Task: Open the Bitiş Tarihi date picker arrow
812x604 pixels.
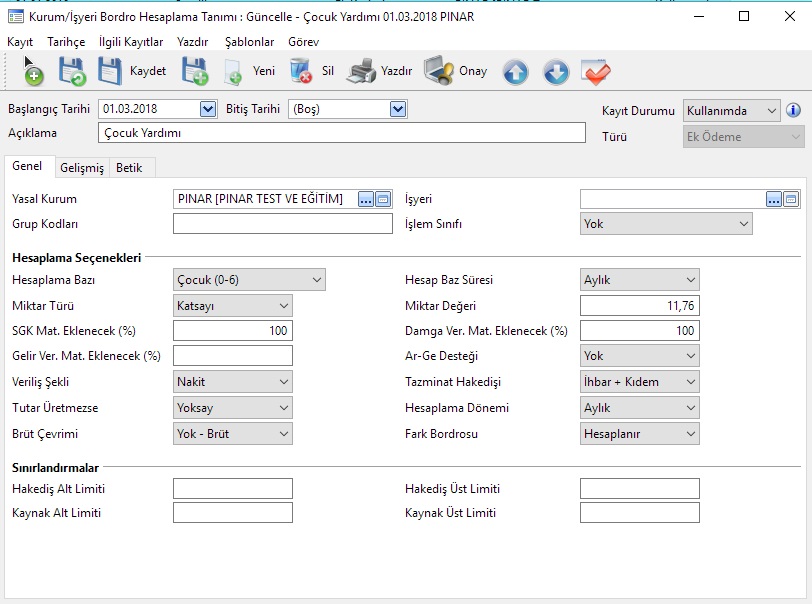Action: [398, 109]
